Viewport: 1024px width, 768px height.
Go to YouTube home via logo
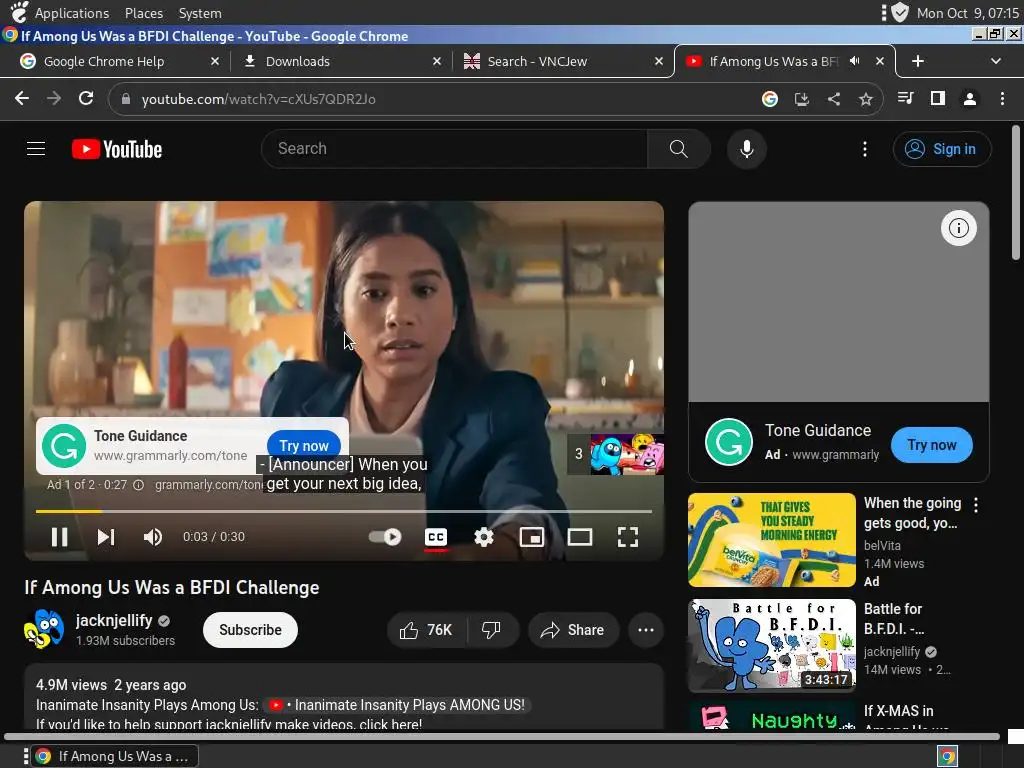click(x=117, y=149)
